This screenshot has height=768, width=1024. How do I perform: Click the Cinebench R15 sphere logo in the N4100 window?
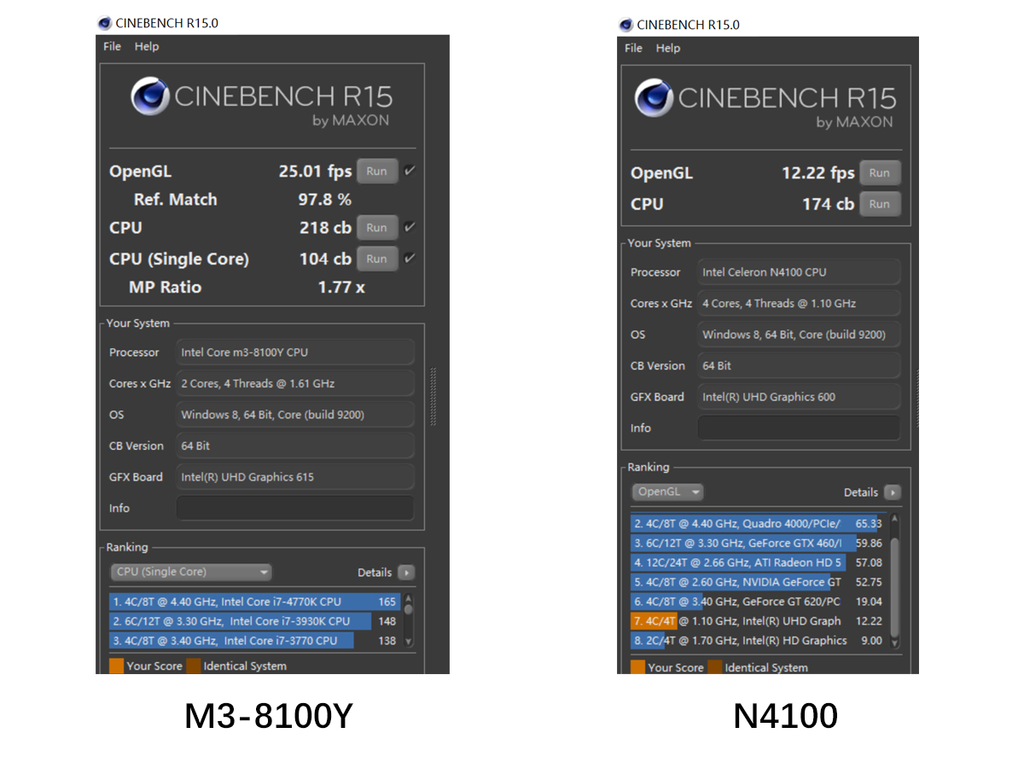(x=654, y=98)
